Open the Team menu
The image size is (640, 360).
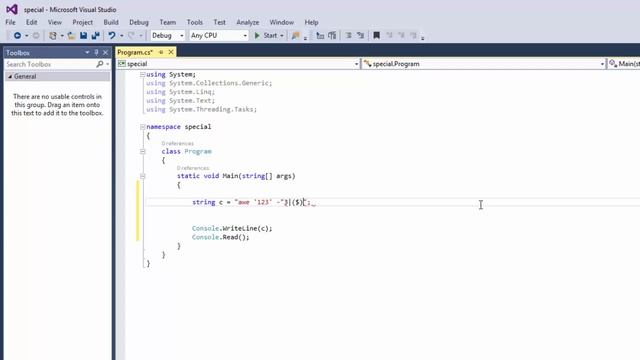[168, 22]
